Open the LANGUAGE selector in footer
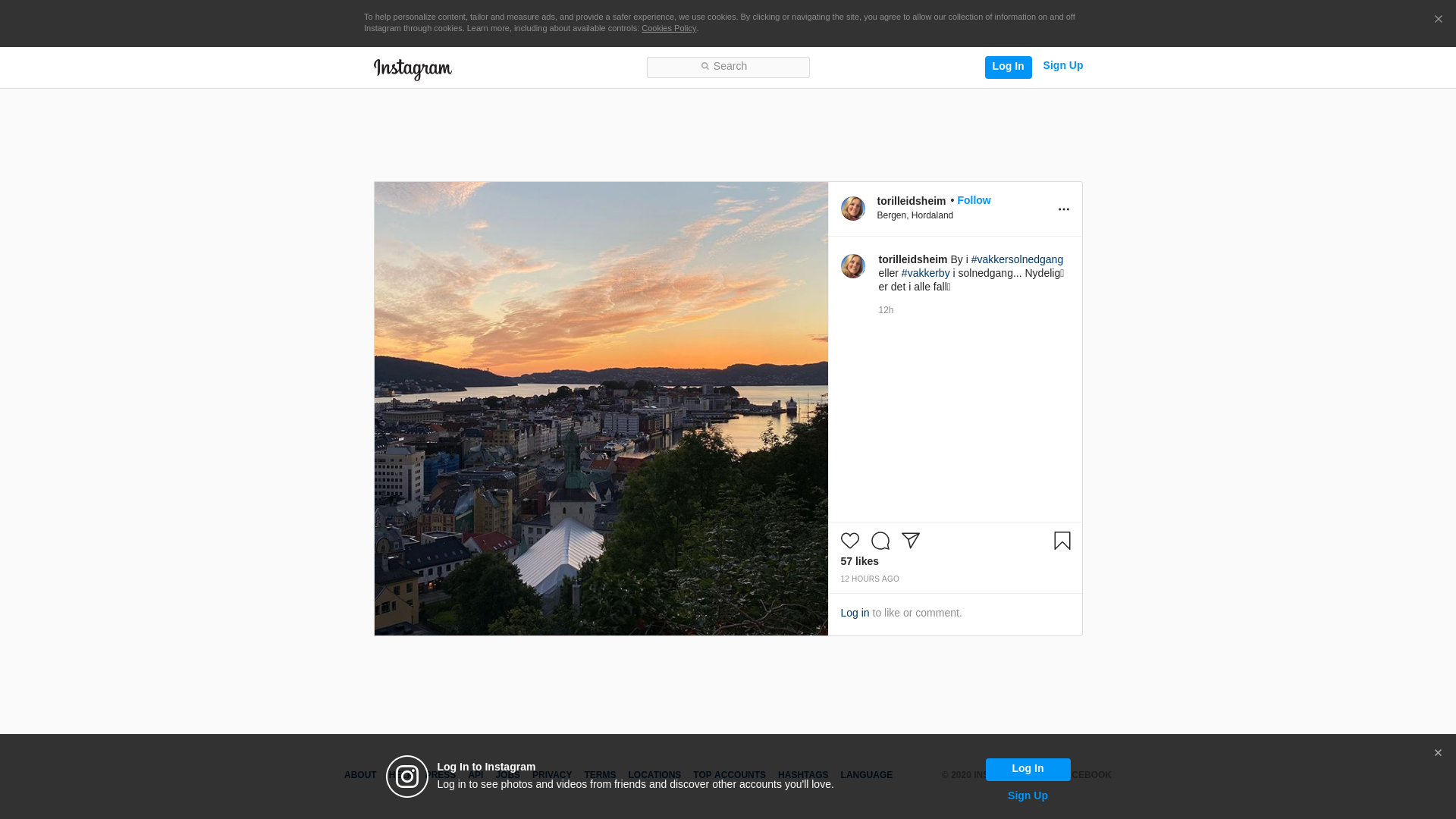 click(866, 775)
